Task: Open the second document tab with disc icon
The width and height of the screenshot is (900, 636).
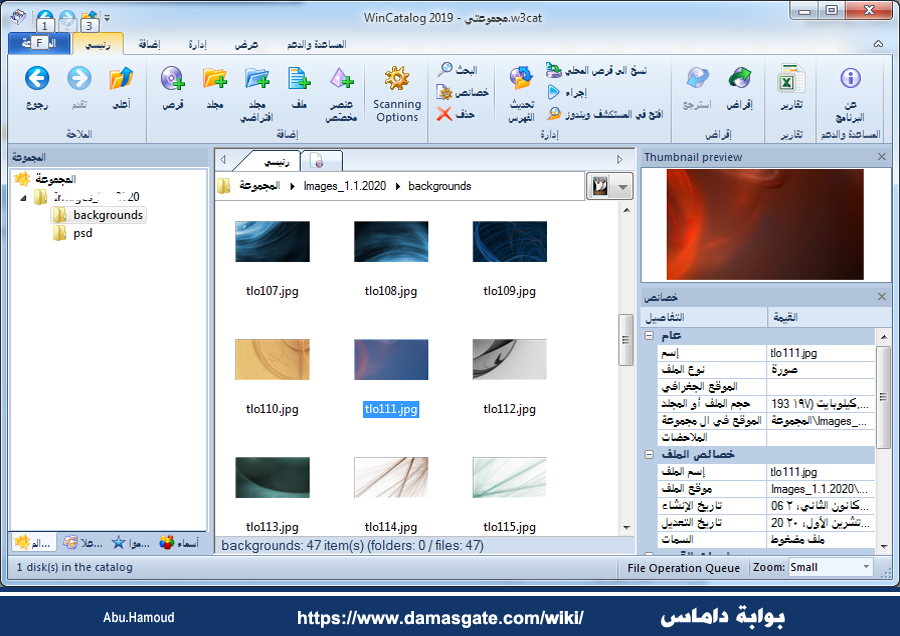Action: (321, 161)
